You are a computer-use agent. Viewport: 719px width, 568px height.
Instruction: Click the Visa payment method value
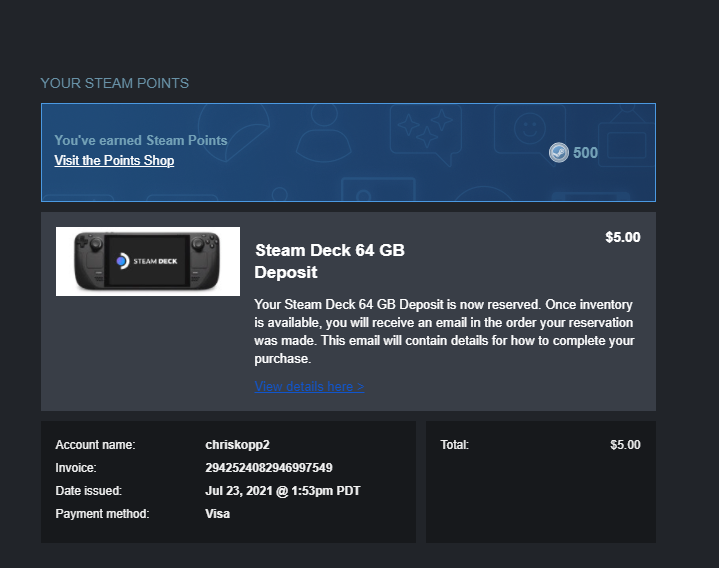(217, 514)
